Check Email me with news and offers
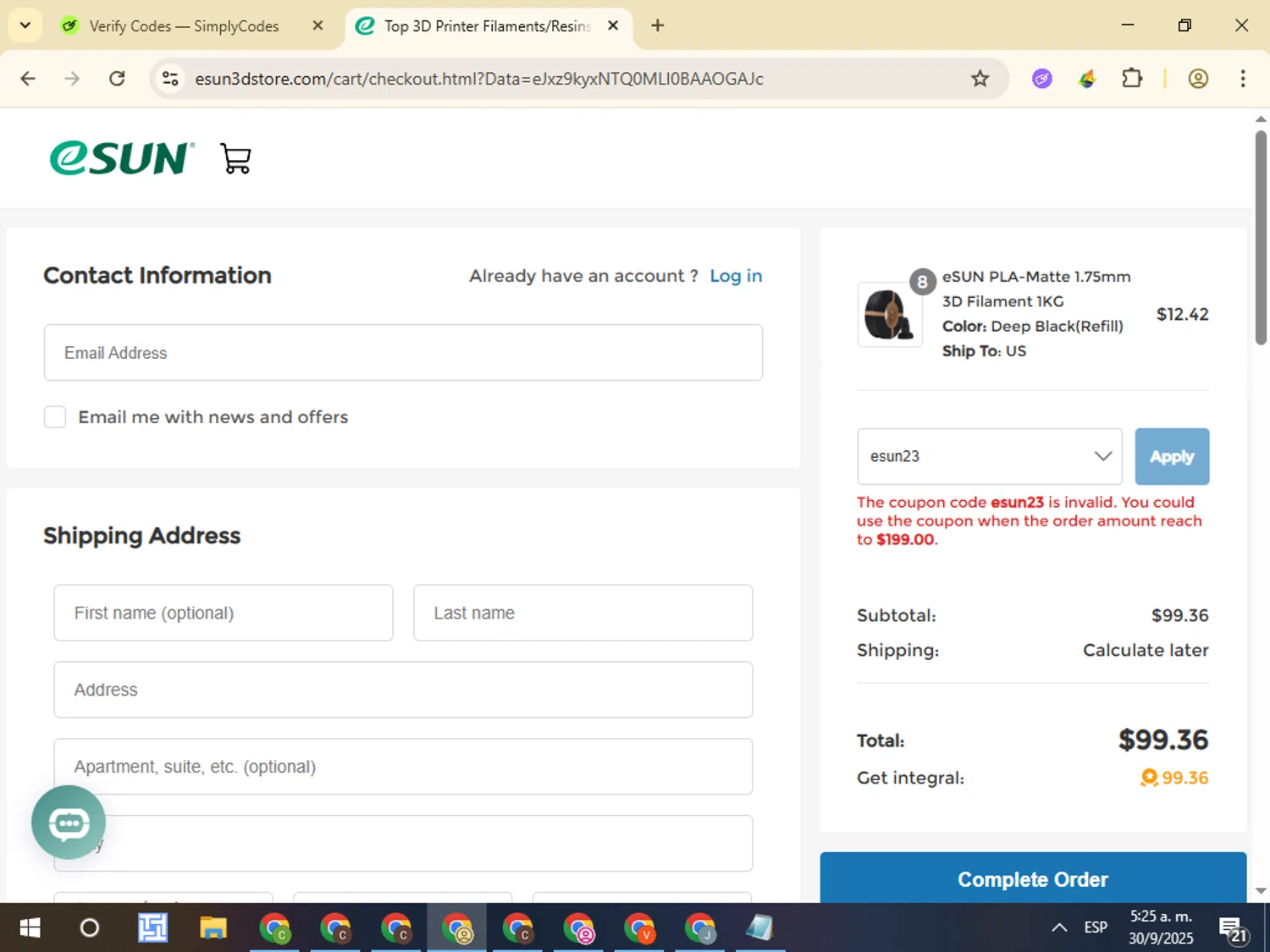The image size is (1270, 952). (x=55, y=417)
